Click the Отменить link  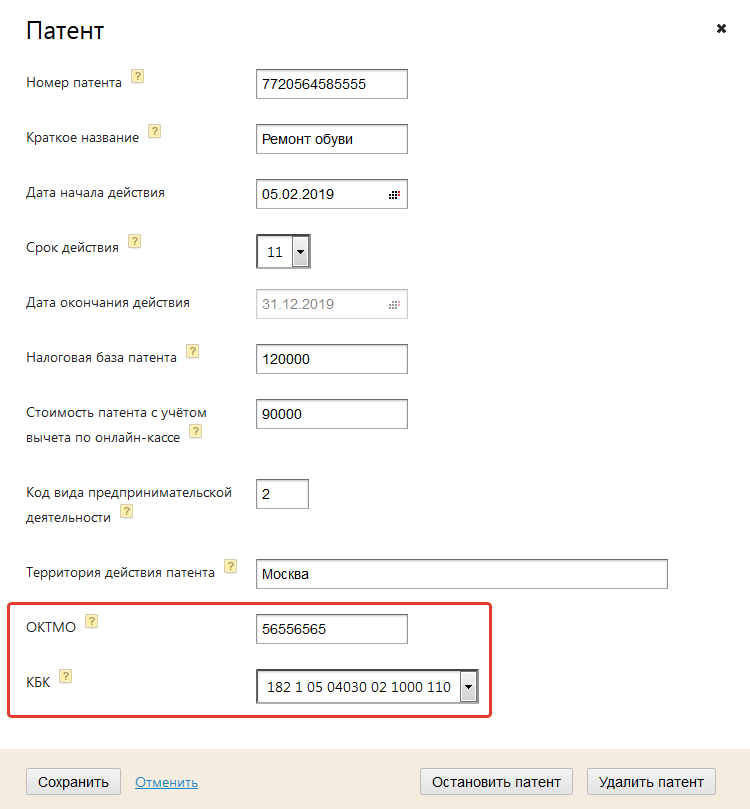[166, 782]
